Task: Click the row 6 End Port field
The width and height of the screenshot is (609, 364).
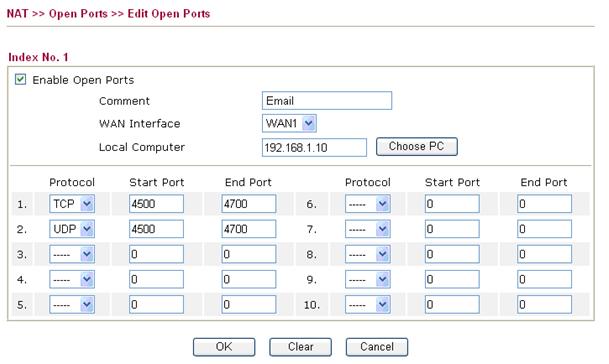Action: point(545,204)
